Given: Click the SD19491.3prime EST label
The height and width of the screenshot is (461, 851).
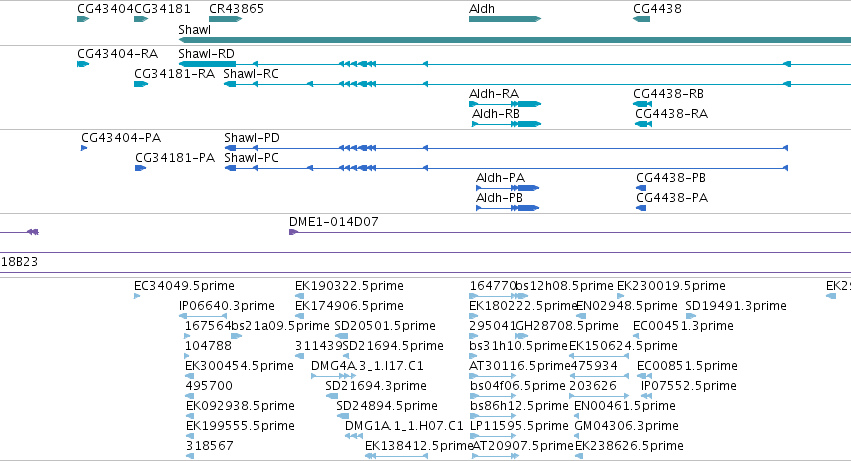Looking at the screenshot, I should [x=736, y=306].
